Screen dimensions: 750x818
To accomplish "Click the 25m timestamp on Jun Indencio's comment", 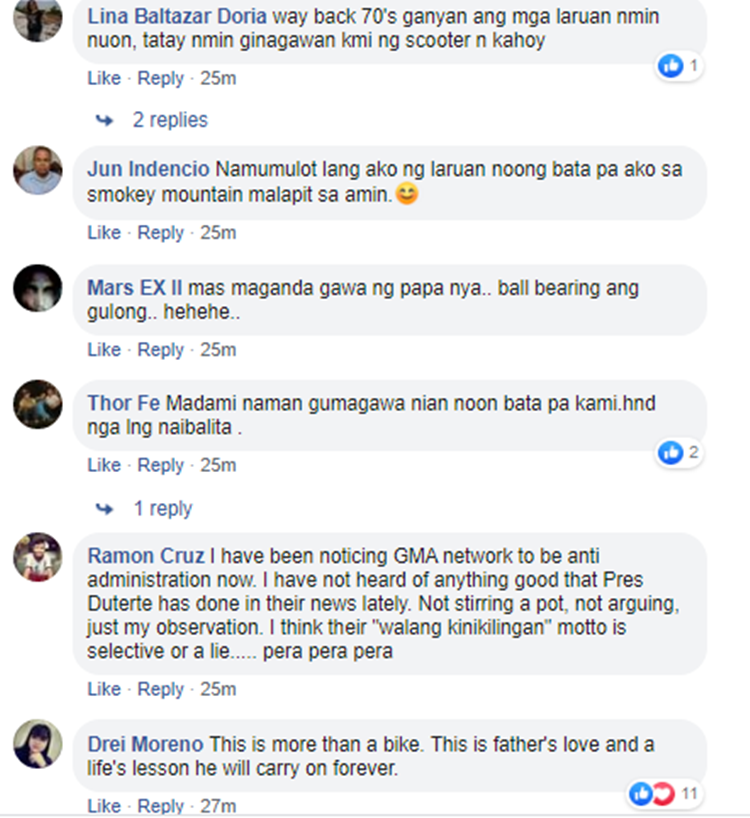I will (218, 233).
